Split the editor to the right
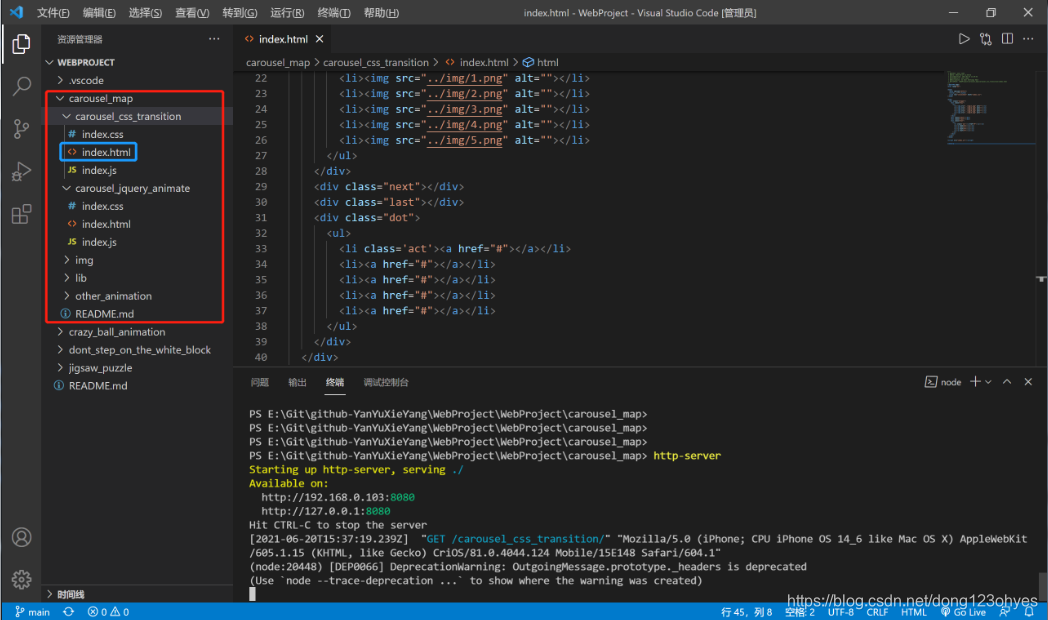 pyautogui.click(x=1008, y=39)
